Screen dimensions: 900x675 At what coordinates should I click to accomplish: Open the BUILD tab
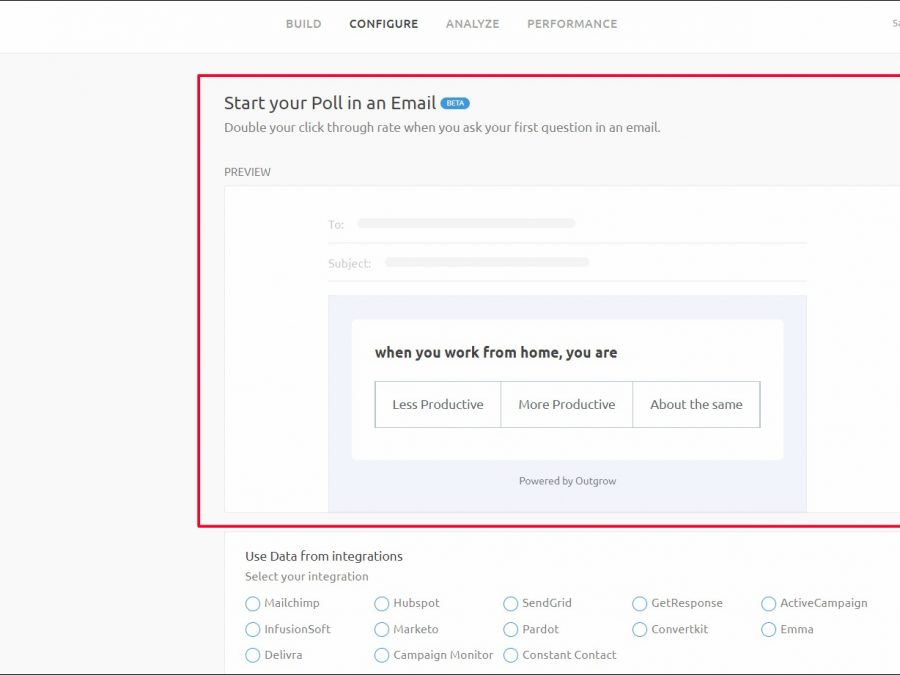click(x=303, y=24)
